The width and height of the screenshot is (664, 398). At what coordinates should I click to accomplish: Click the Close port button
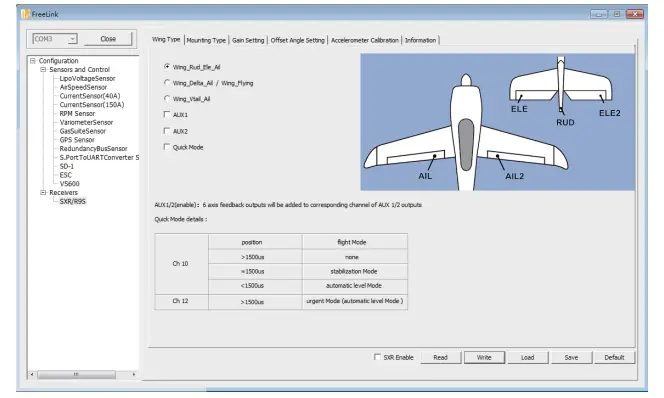[108, 39]
